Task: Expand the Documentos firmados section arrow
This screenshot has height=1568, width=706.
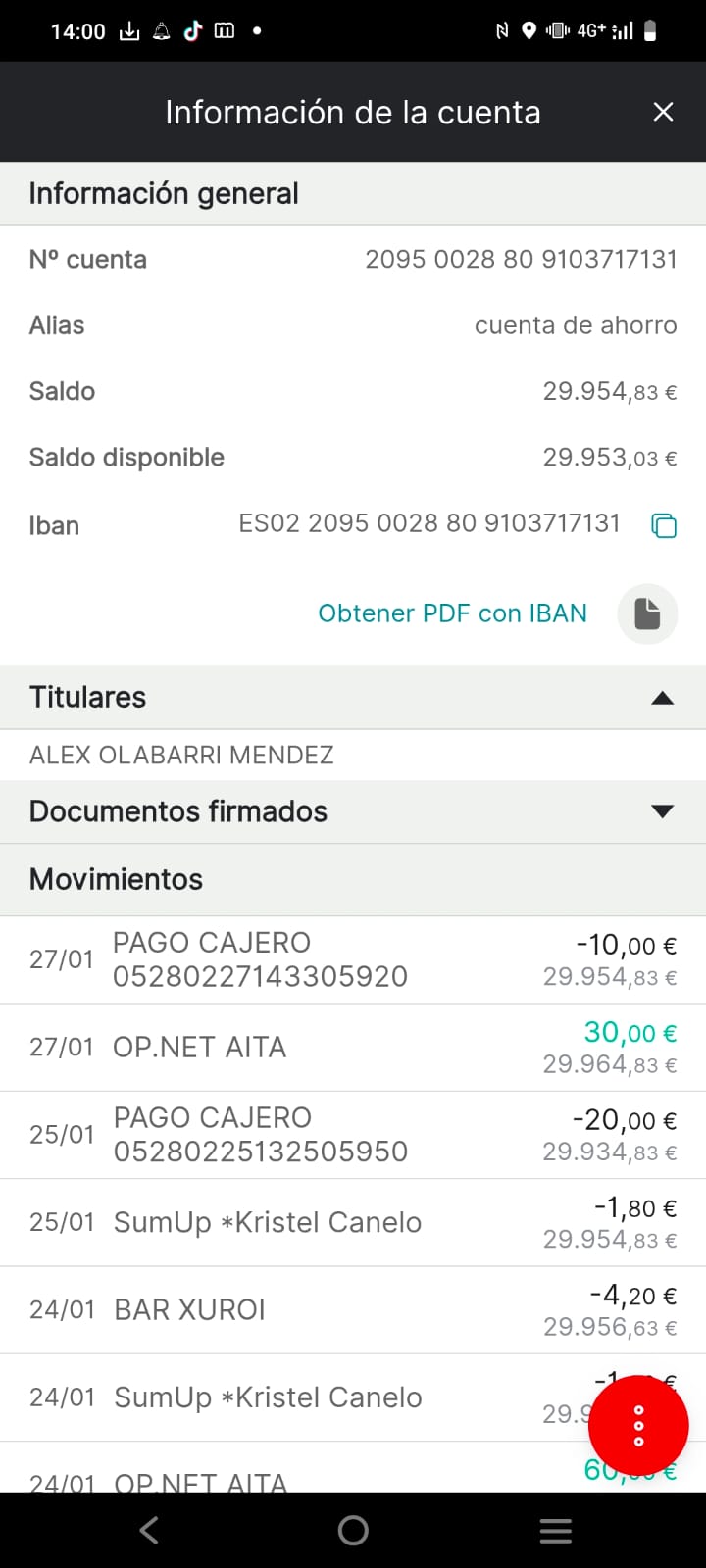Action: [x=662, y=811]
